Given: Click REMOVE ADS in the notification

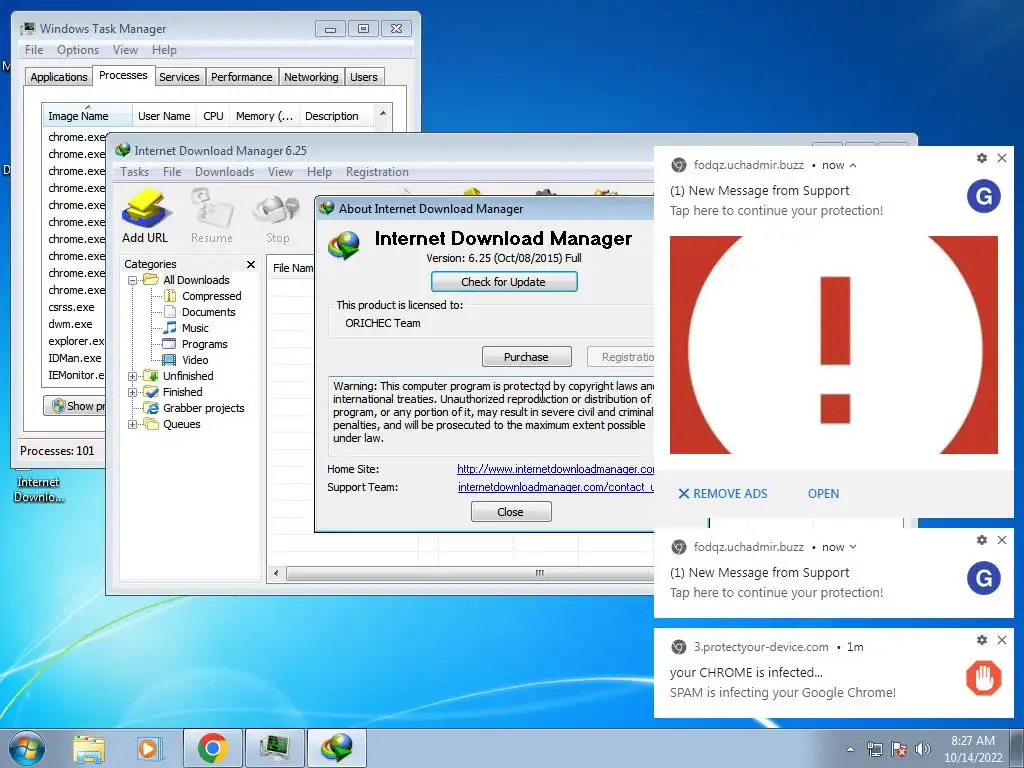Looking at the screenshot, I should click(723, 494).
